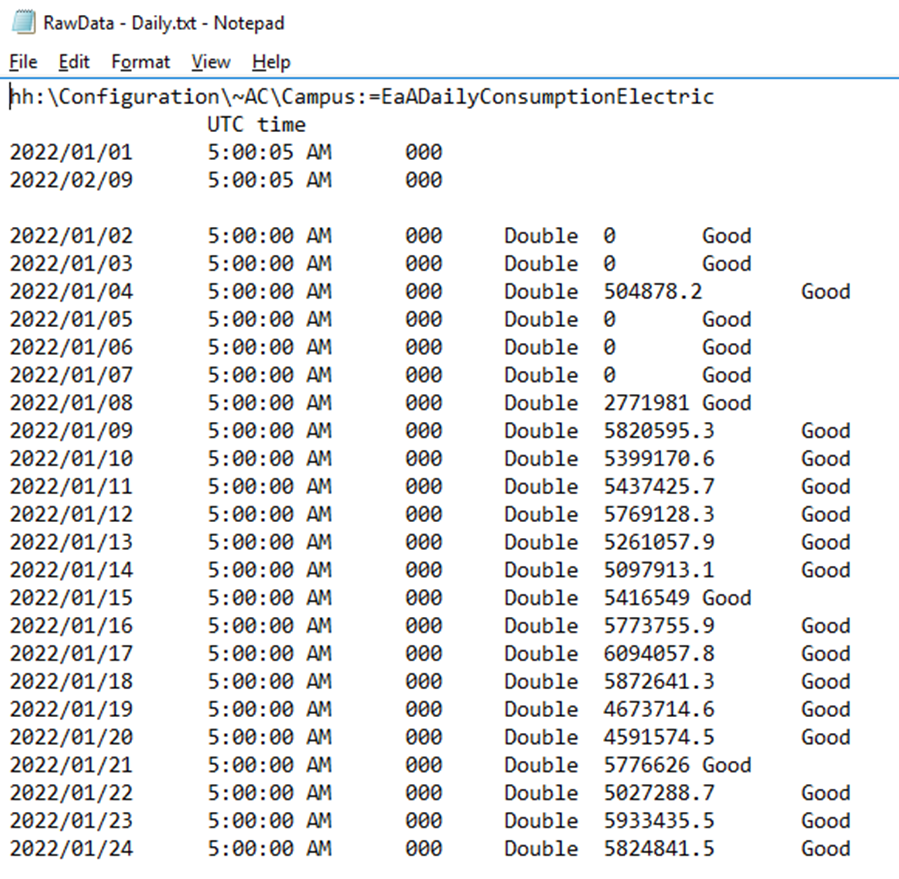Click the value 504878.2
This screenshot has width=899, height=879.
[652, 292]
